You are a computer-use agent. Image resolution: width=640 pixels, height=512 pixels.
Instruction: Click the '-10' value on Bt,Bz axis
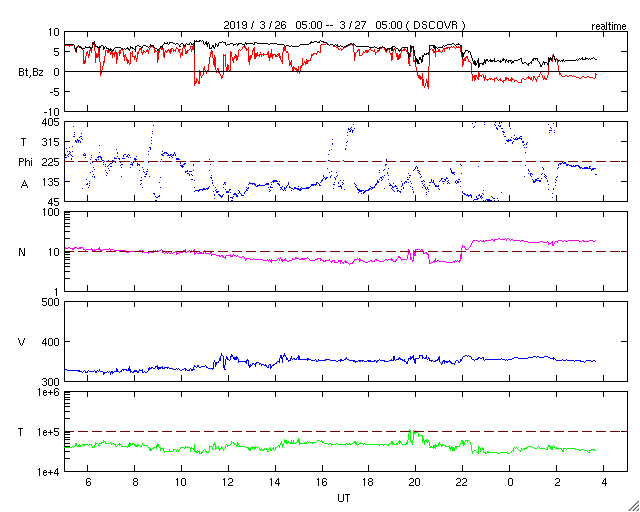(x=52, y=112)
